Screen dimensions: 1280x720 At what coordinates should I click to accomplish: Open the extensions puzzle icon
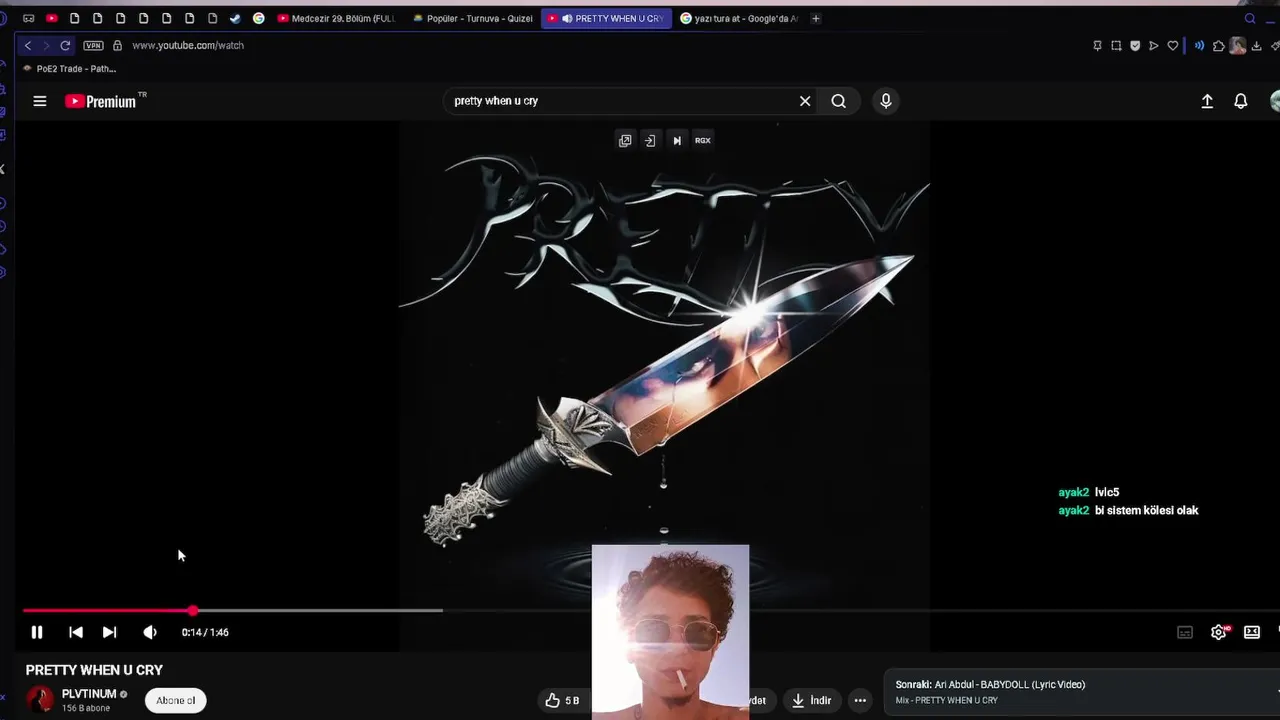tap(1218, 45)
